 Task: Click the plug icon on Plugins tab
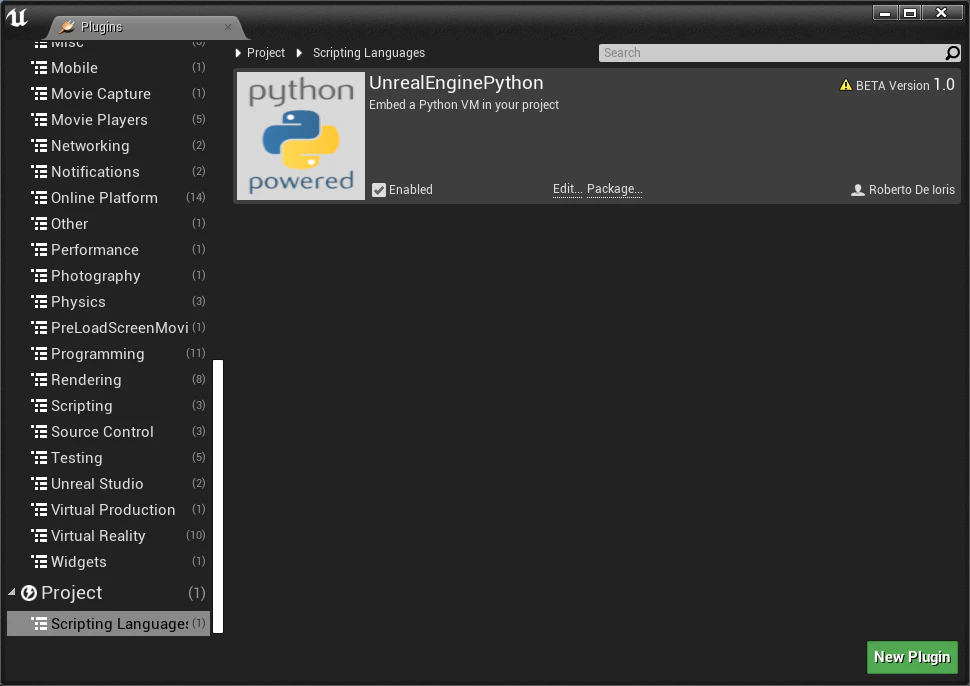coord(67,27)
